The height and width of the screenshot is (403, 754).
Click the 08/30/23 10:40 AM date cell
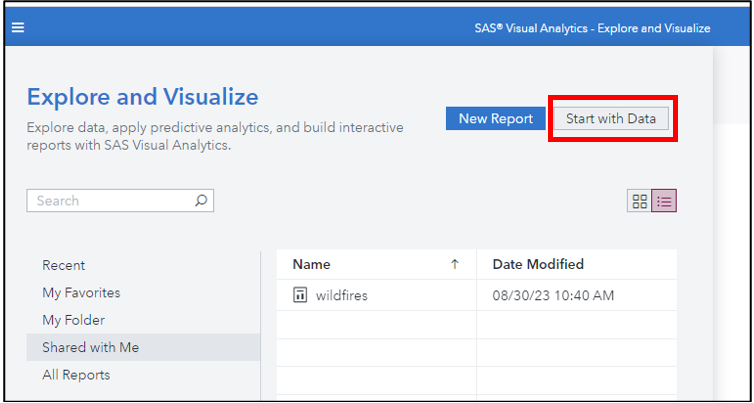coord(553,295)
